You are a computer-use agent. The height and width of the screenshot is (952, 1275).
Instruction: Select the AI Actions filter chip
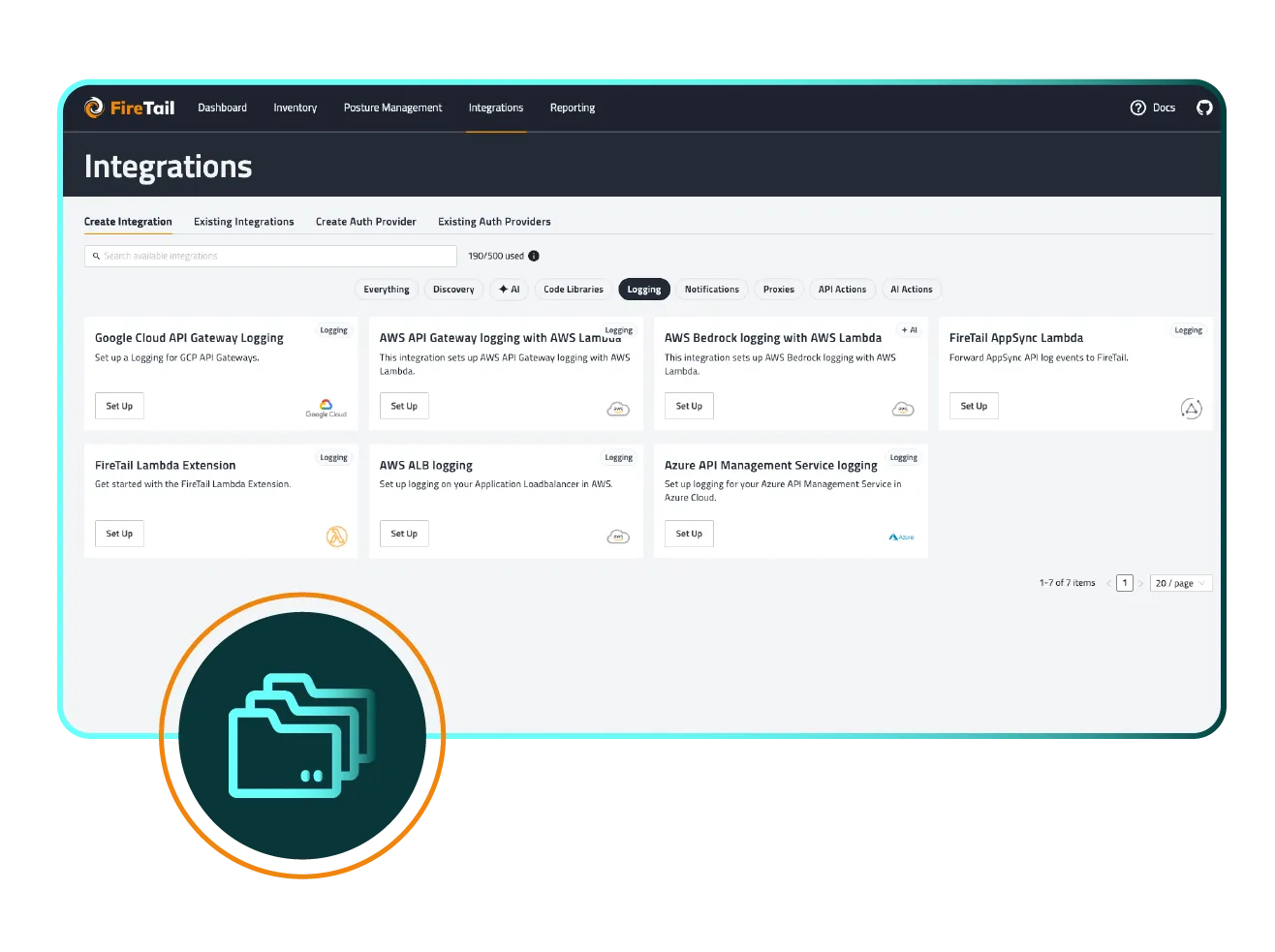click(912, 290)
